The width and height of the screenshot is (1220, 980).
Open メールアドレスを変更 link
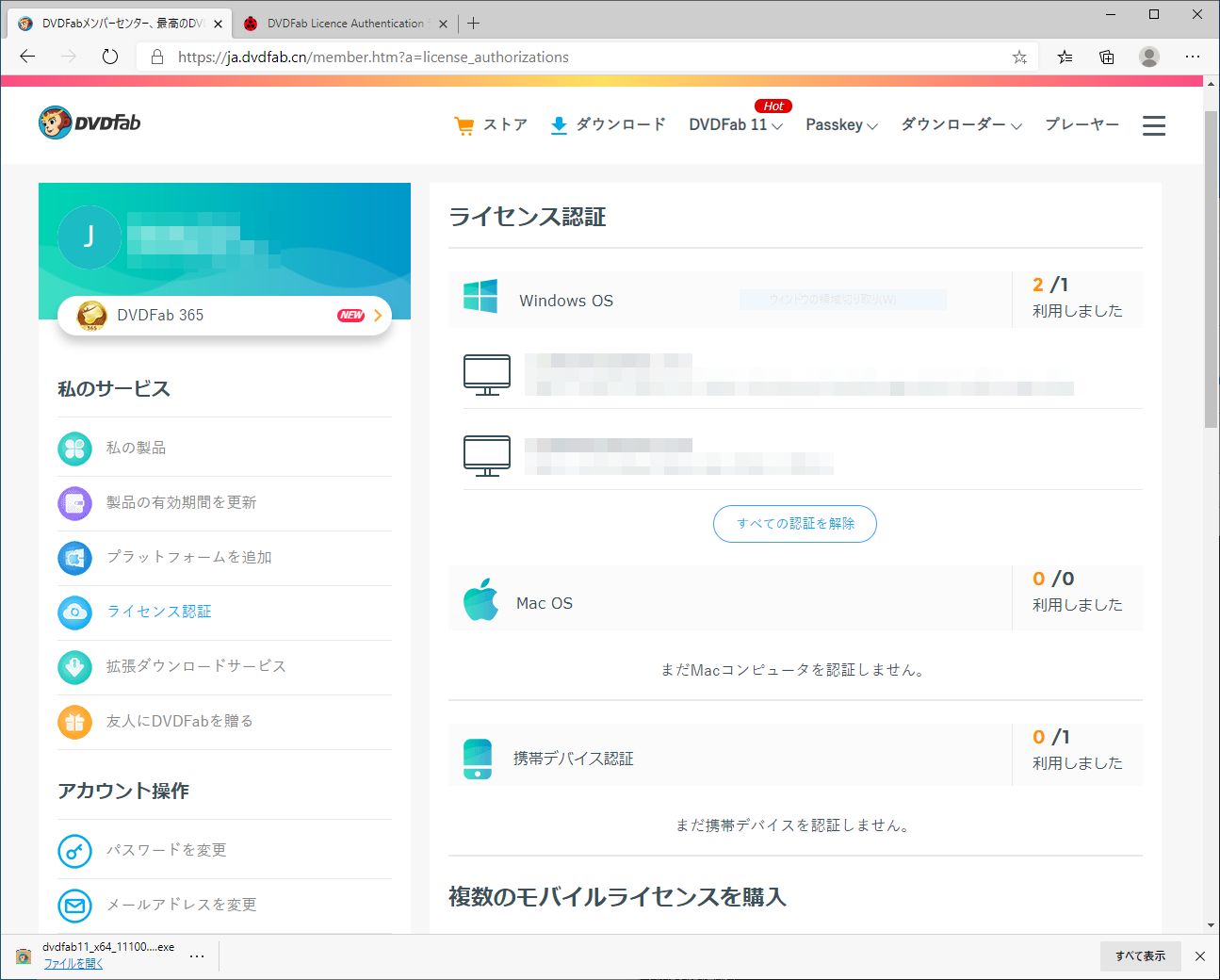click(181, 905)
